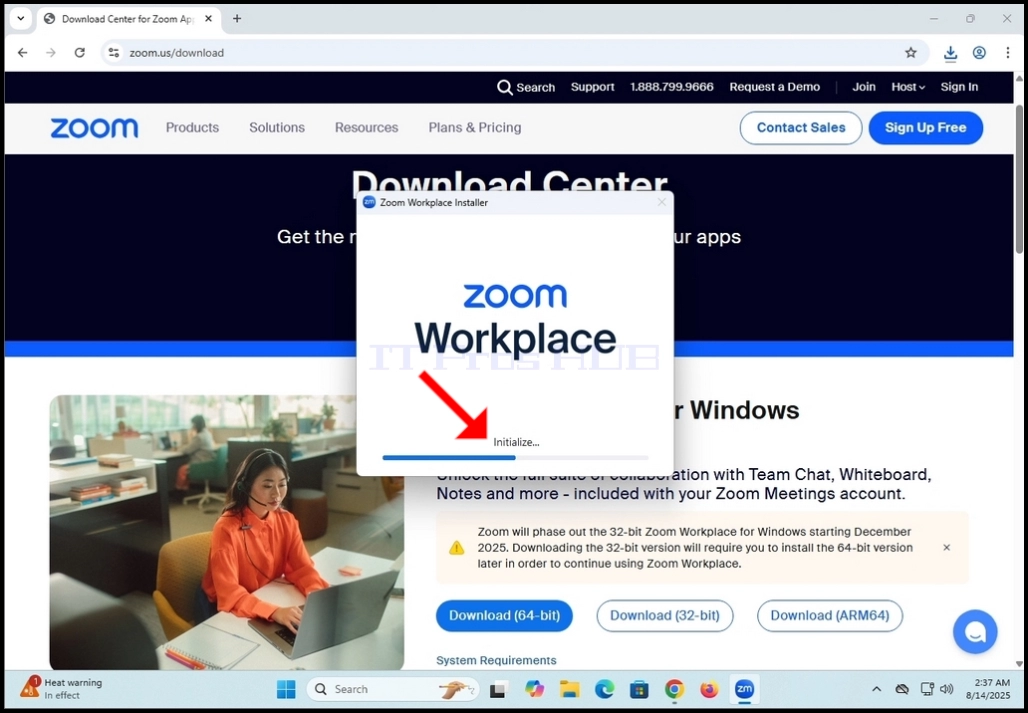Open File Explorer from the taskbar
This screenshot has width=1028, height=713.
(569, 689)
